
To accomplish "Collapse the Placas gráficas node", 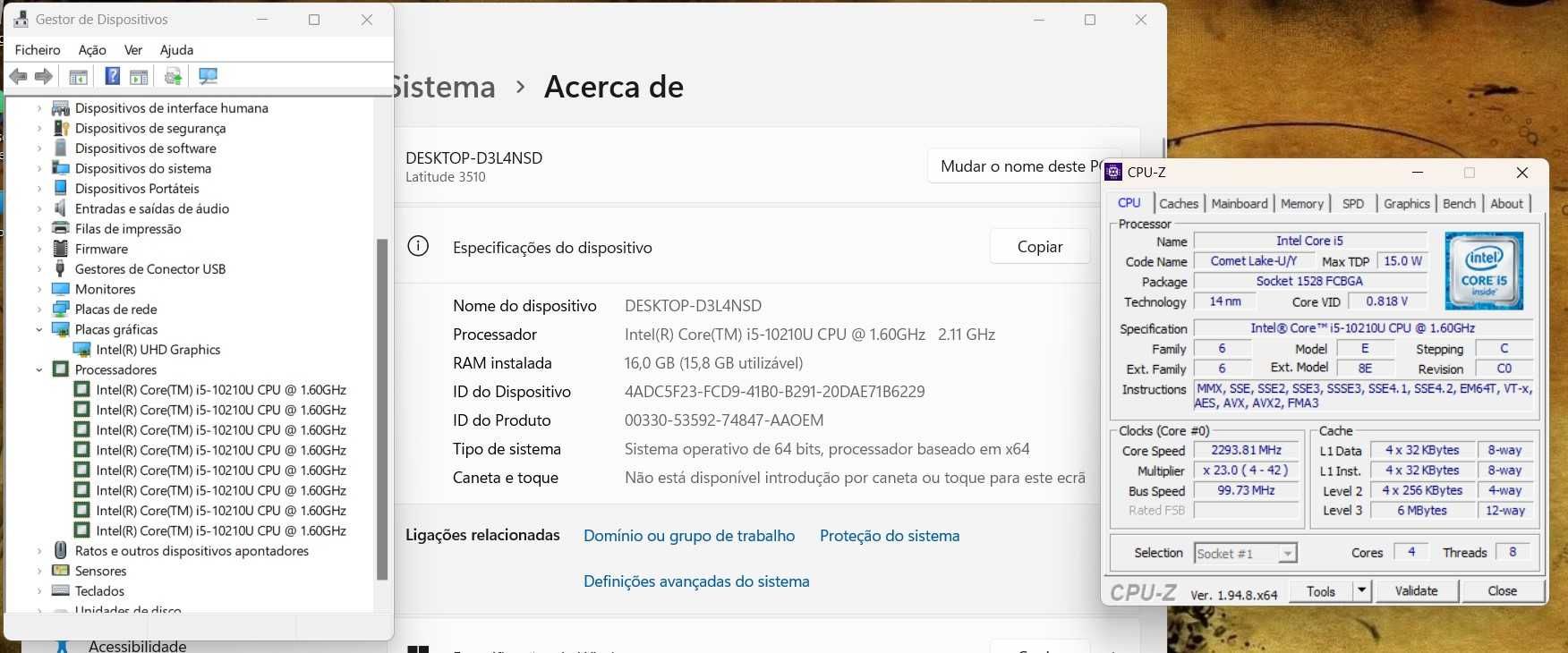I will [x=38, y=329].
